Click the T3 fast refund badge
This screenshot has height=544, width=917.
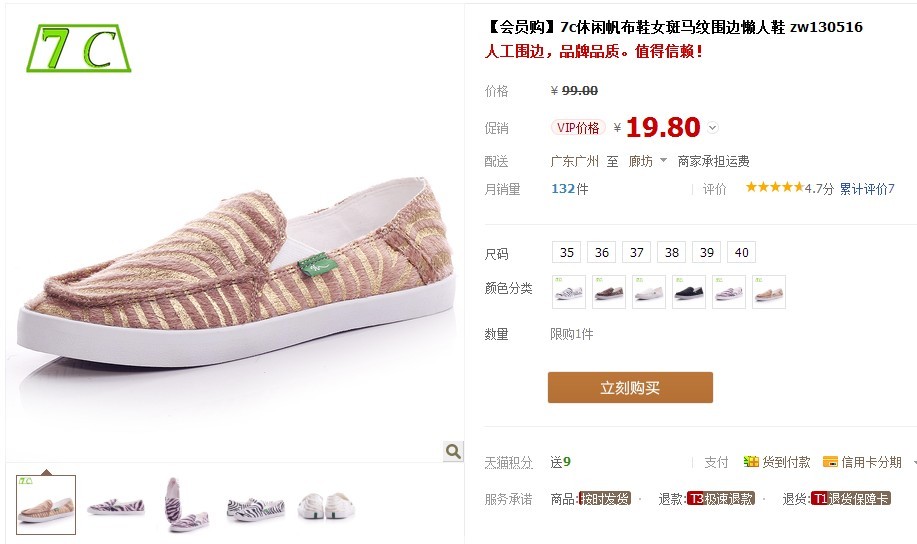[x=720, y=498]
